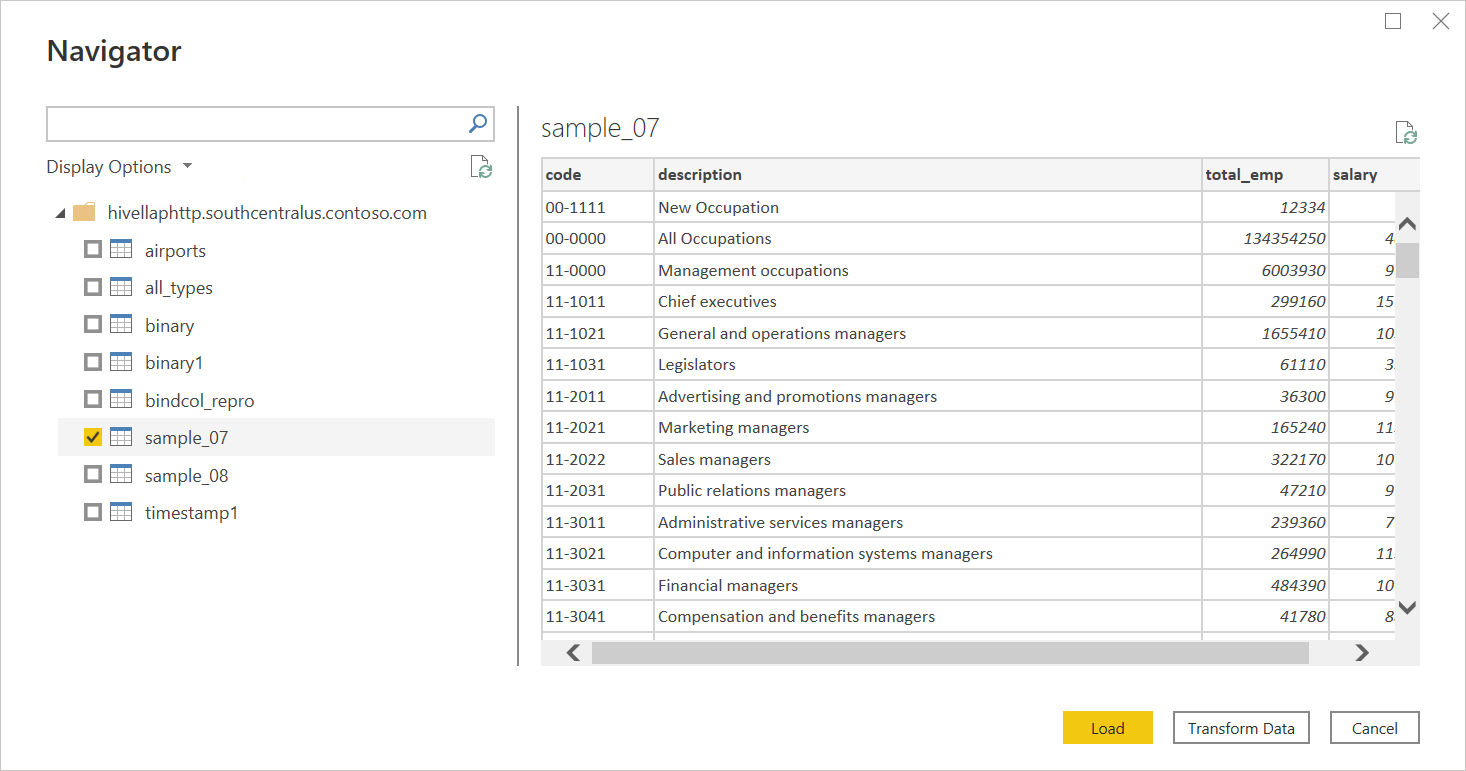The image size is (1466, 771).
Task: Click the binary1 table icon
Action: click(x=121, y=362)
